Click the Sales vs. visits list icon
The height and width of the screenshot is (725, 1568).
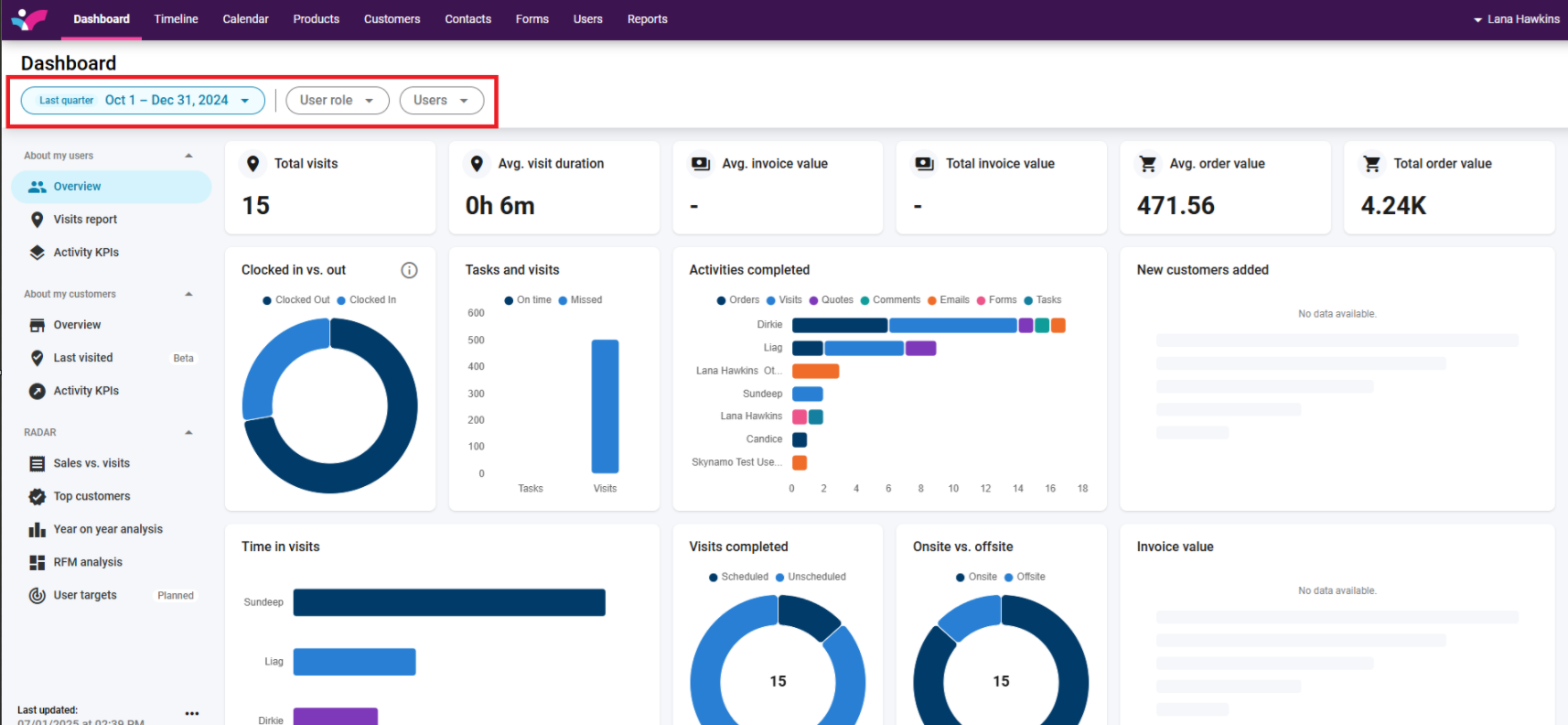pos(38,464)
